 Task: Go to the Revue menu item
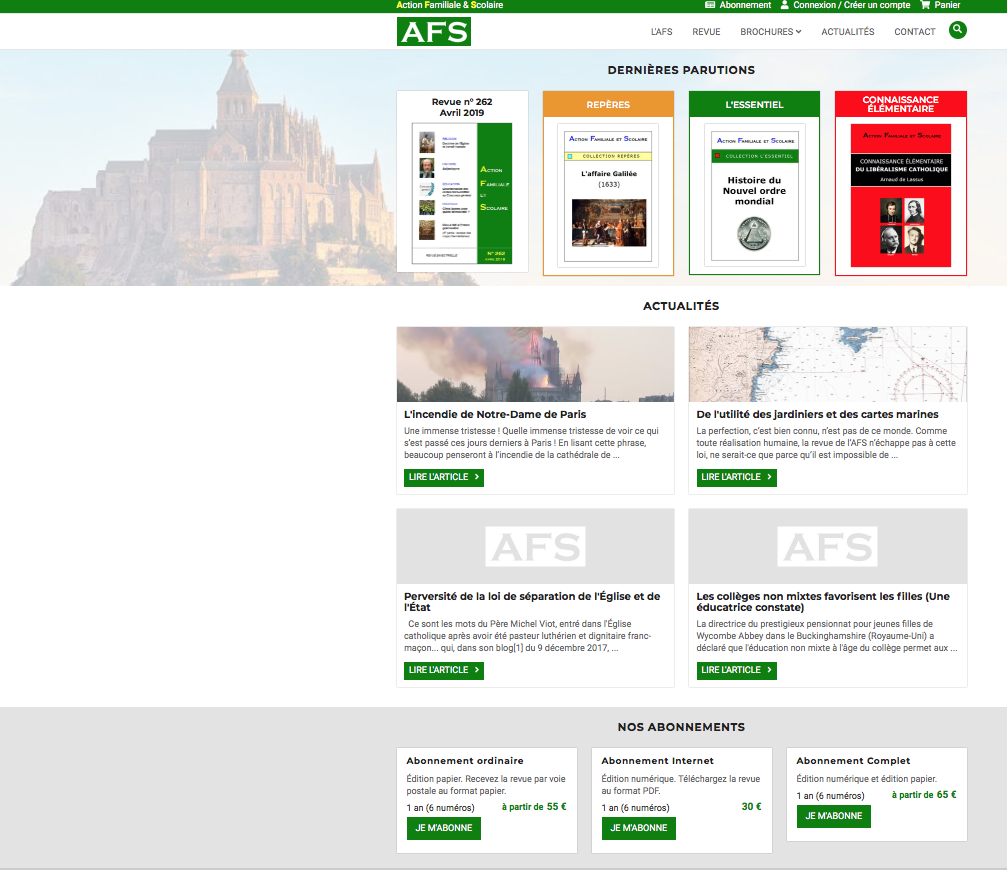[x=706, y=32]
